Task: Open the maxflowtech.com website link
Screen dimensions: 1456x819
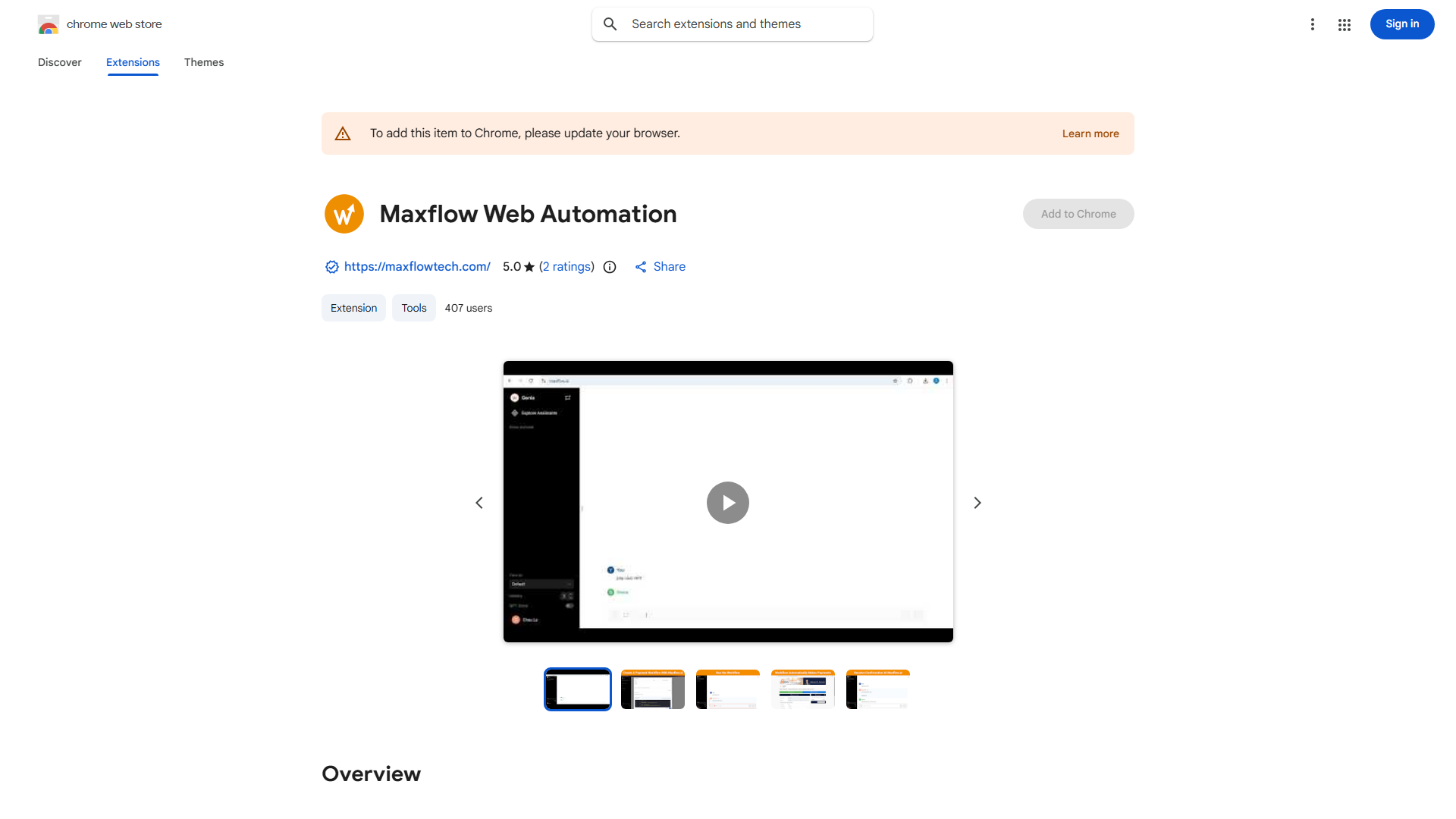Action: click(417, 266)
